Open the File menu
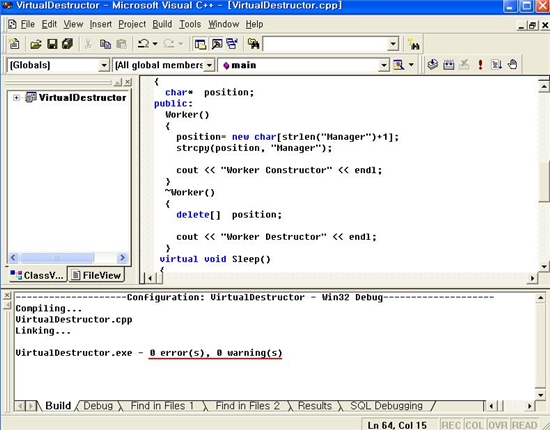 coord(27,24)
